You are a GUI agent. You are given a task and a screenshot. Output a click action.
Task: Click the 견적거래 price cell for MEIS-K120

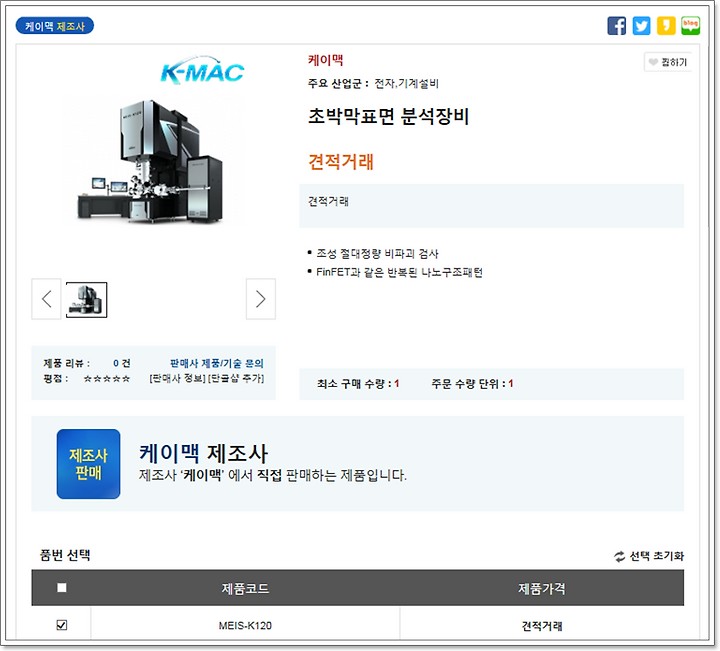point(542,626)
